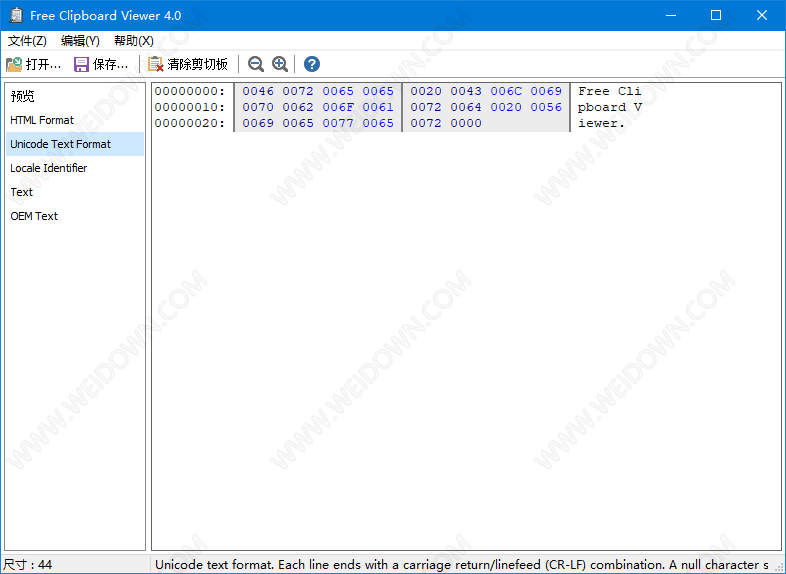Click hex value 0000 in third row
This screenshot has width=786, height=574.
tap(466, 123)
